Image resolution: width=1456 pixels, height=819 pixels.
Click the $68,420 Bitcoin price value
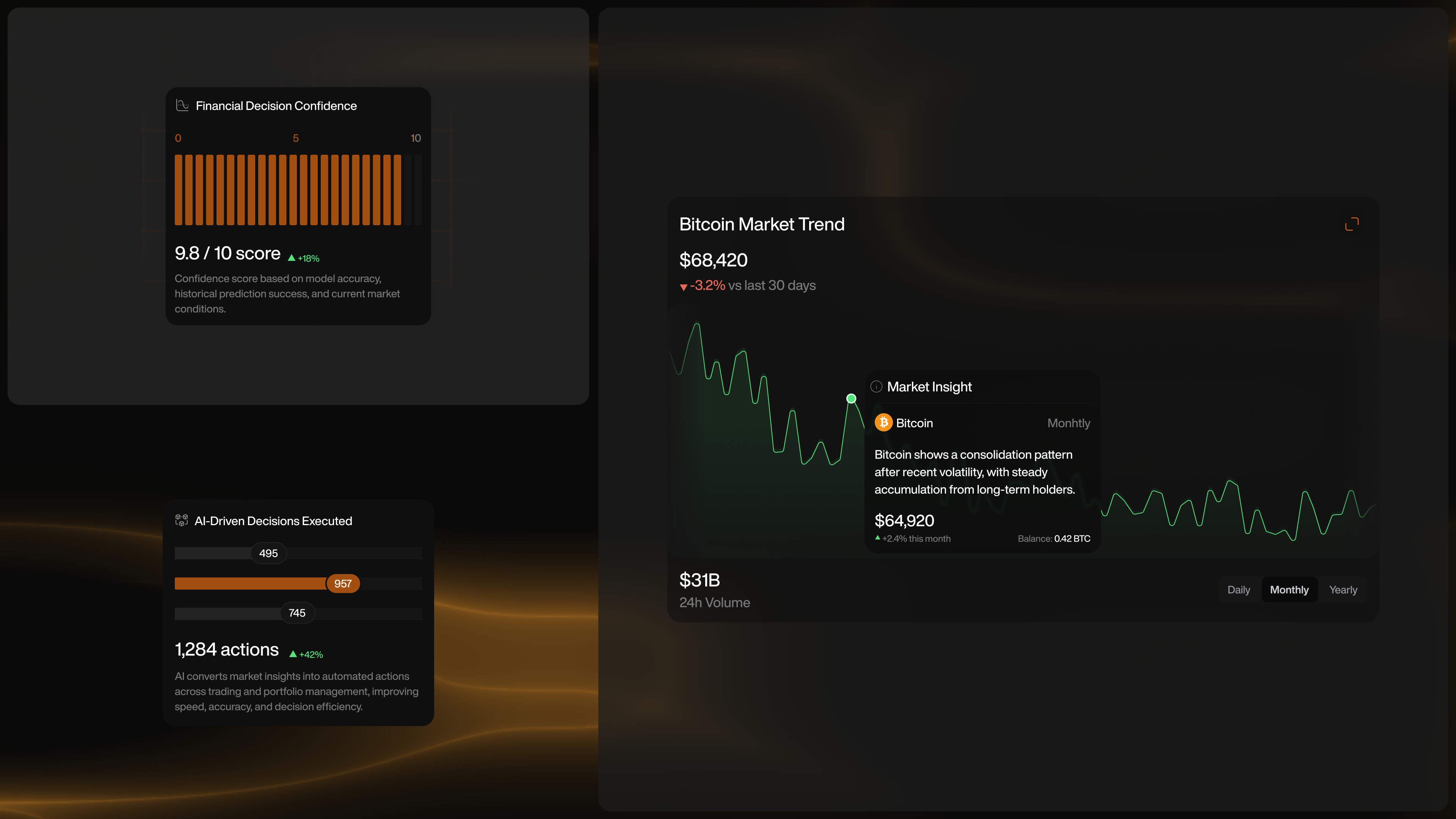pos(713,260)
